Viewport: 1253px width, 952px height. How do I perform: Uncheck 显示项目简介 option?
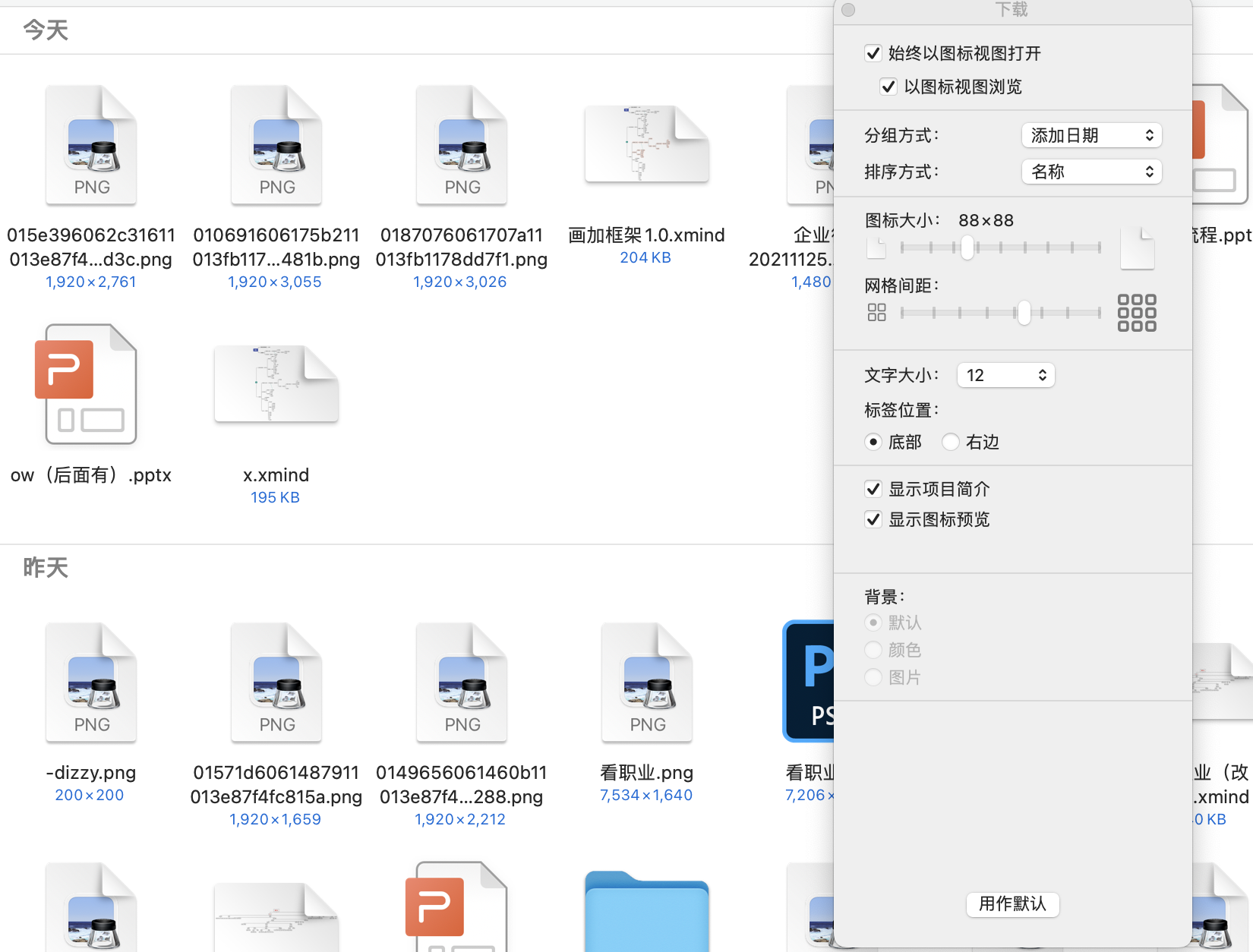click(873, 489)
